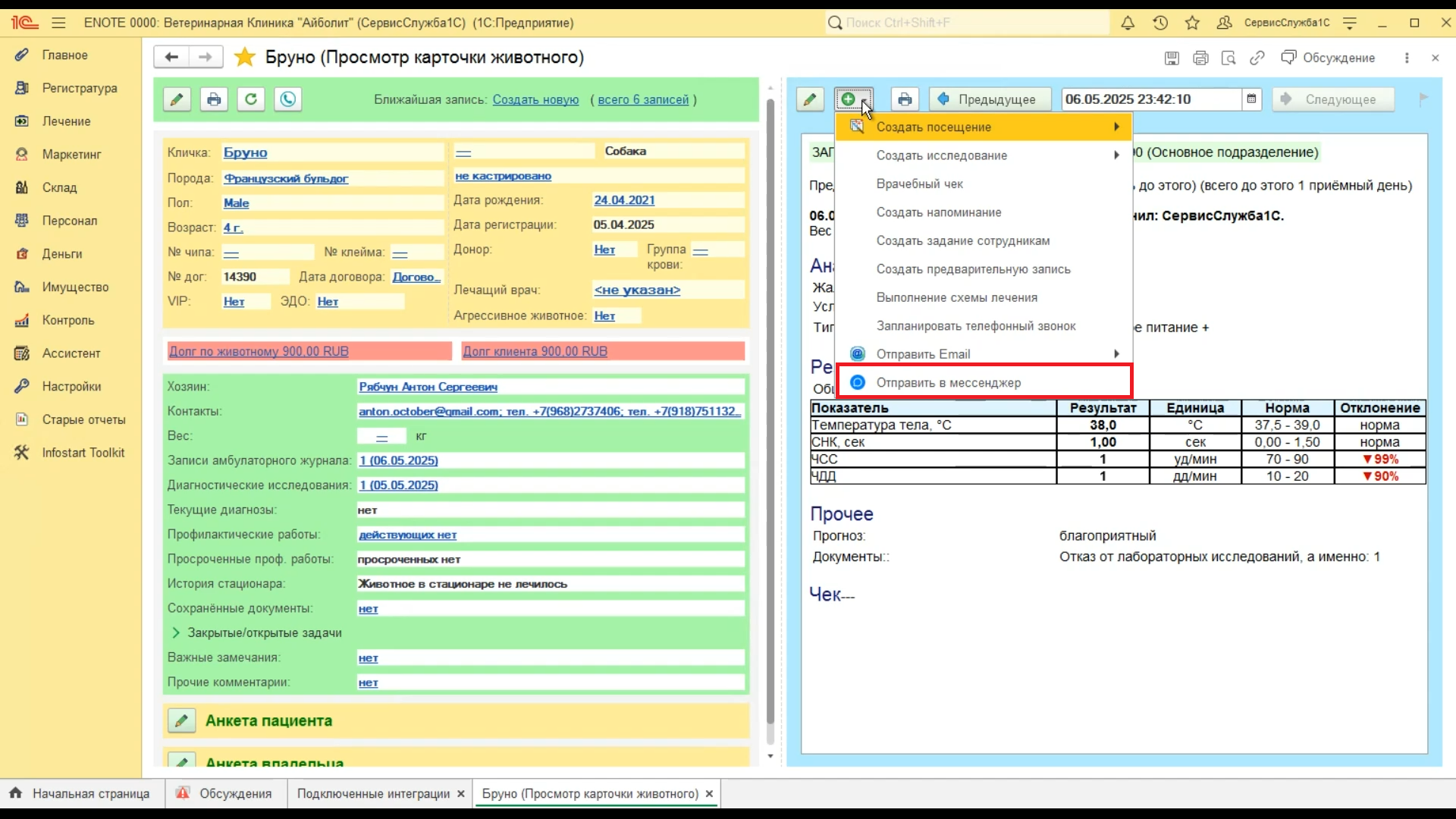Click Французский бульдог breed link
Viewport: 1456px width, 819px height.
pos(286,179)
